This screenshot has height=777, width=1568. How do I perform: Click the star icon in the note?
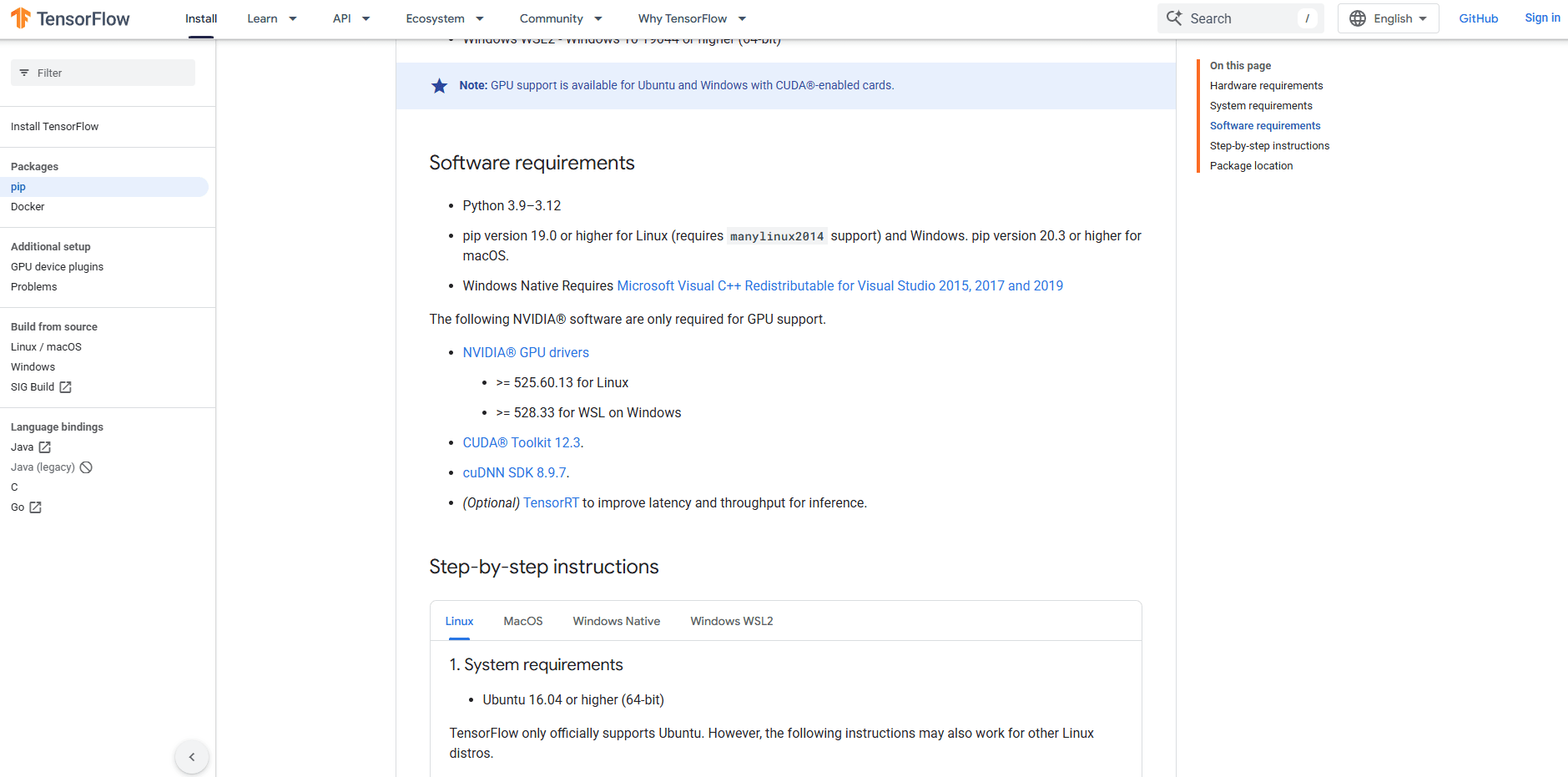pyautogui.click(x=439, y=85)
